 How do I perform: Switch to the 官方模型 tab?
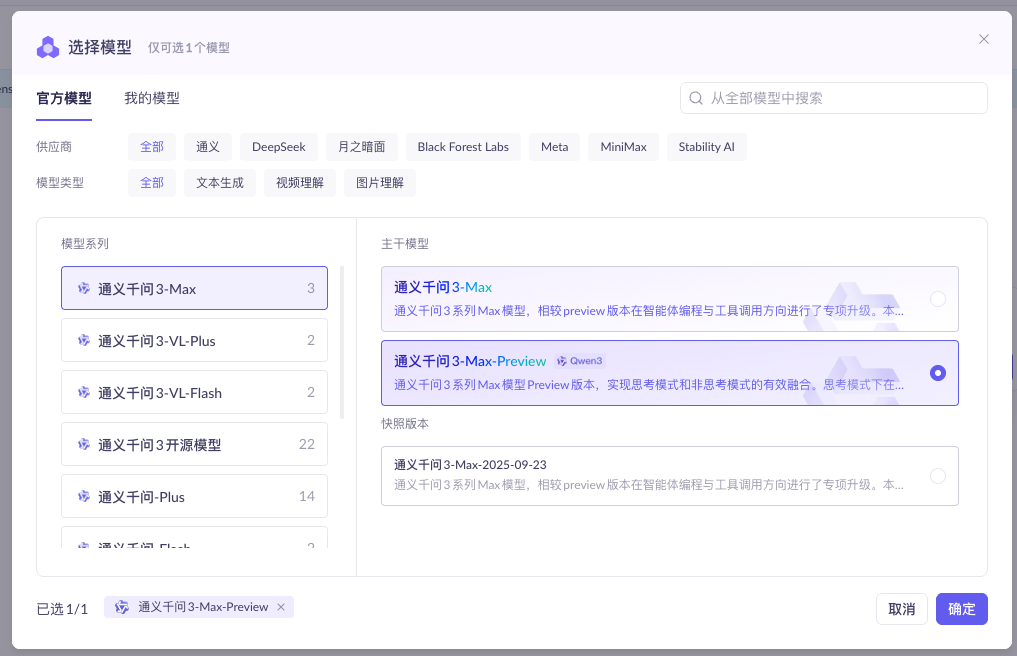[x=64, y=99]
